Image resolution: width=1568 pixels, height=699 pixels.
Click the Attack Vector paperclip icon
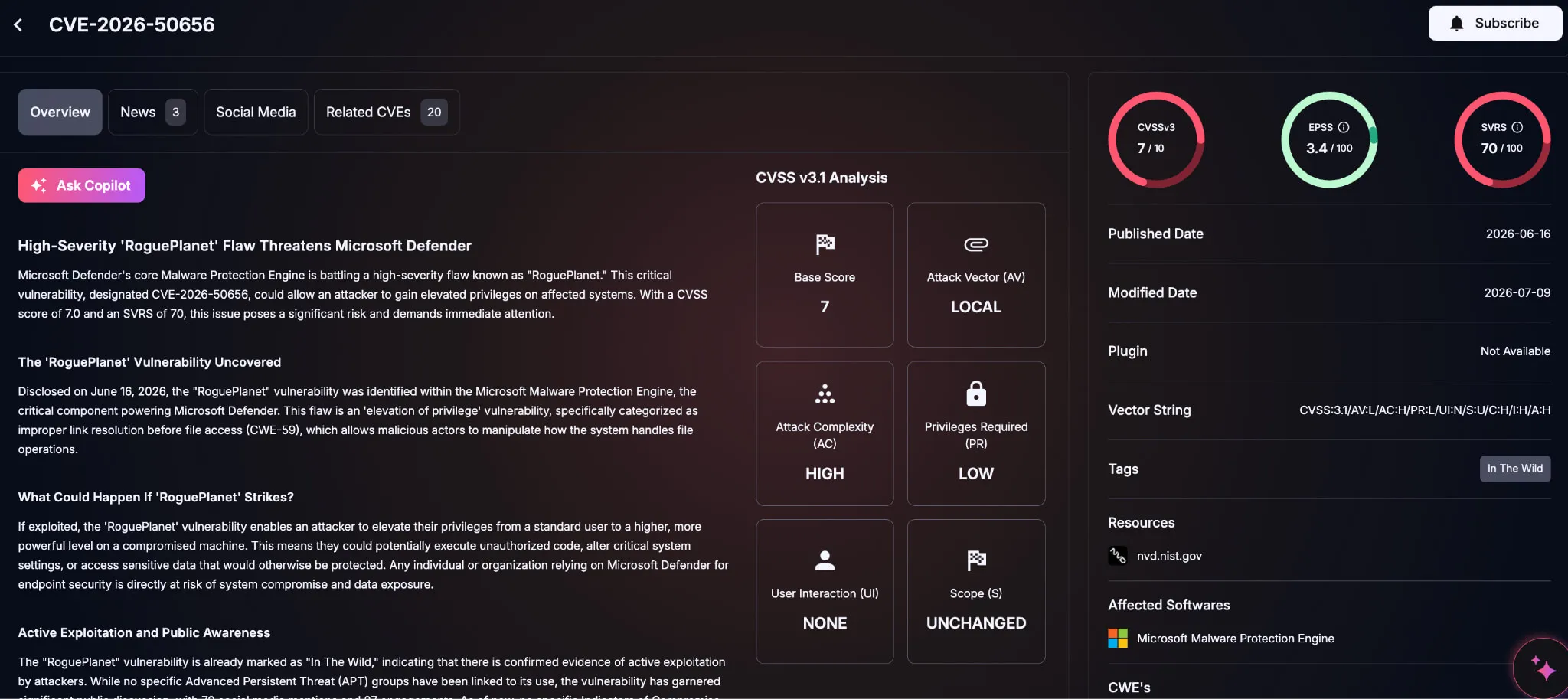976,244
